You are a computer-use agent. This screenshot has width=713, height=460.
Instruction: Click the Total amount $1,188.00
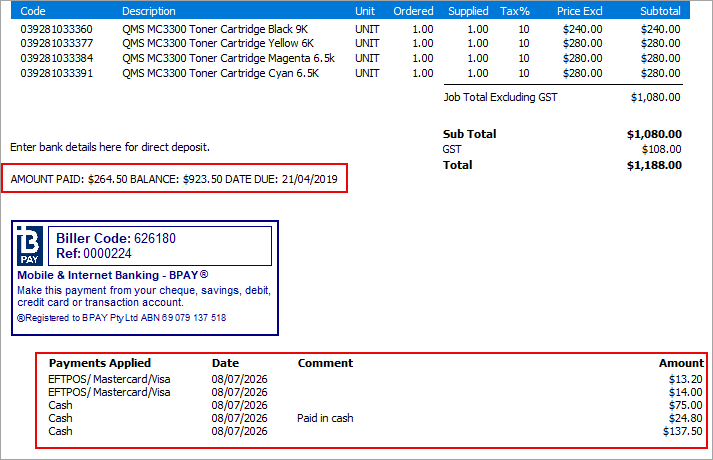pyautogui.click(x=654, y=165)
